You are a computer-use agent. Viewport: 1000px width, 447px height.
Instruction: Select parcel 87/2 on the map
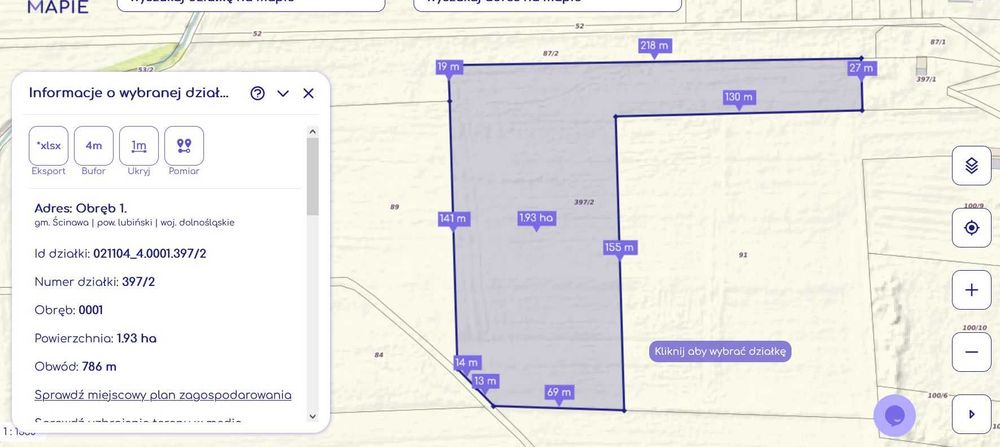coord(551,54)
